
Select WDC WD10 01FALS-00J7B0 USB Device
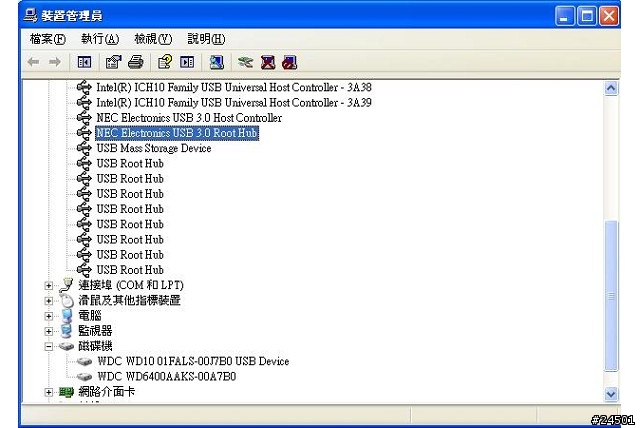pyautogui.click(x=193, y=361)
